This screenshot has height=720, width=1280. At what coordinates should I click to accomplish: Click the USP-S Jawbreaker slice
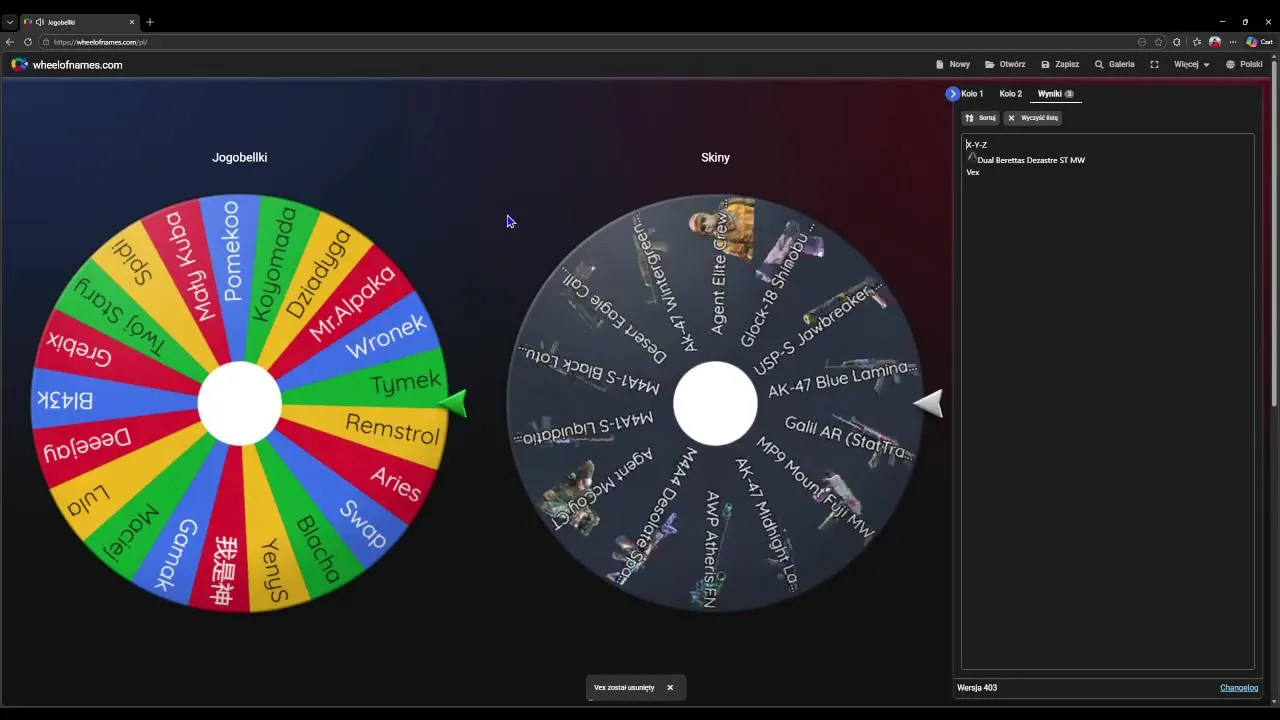[818, 327]
